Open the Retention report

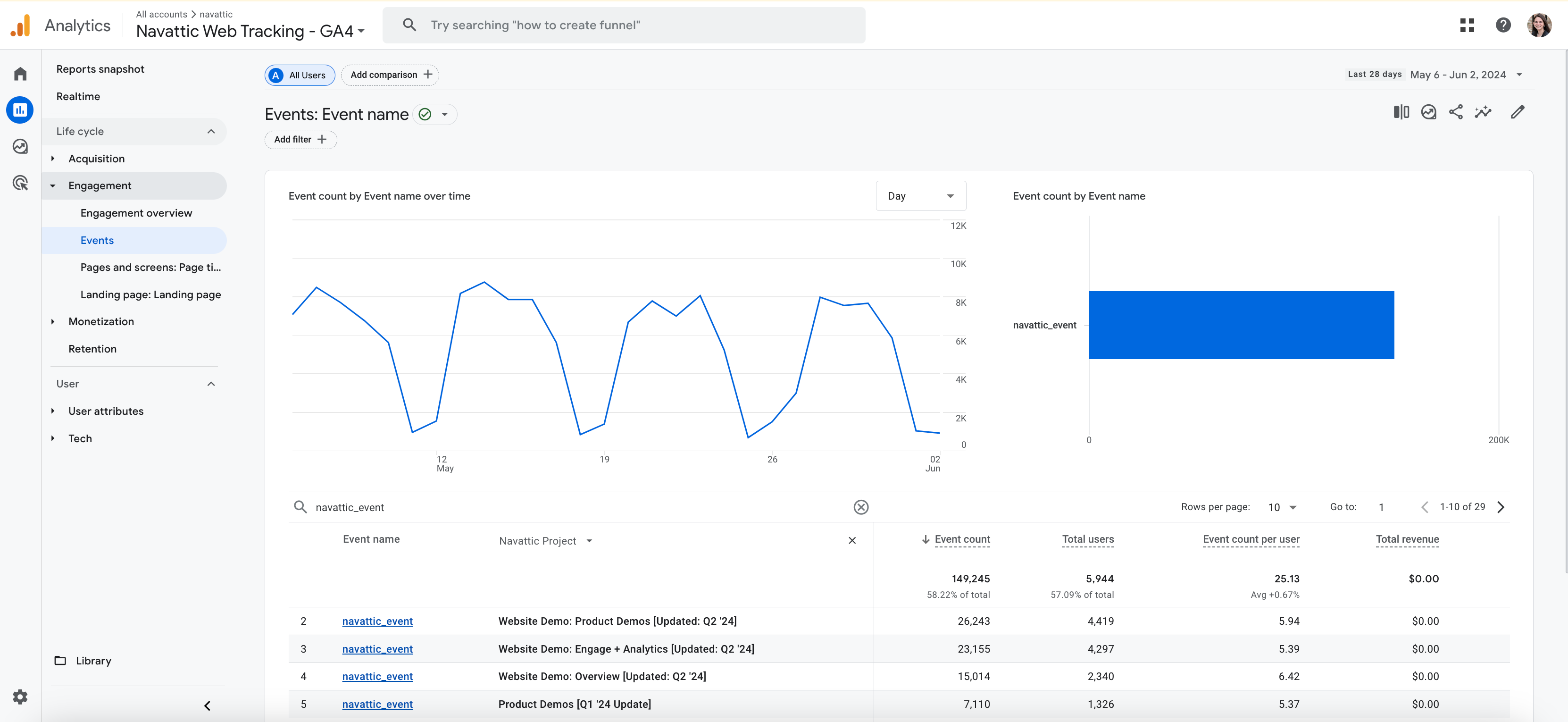pos(92,349)
